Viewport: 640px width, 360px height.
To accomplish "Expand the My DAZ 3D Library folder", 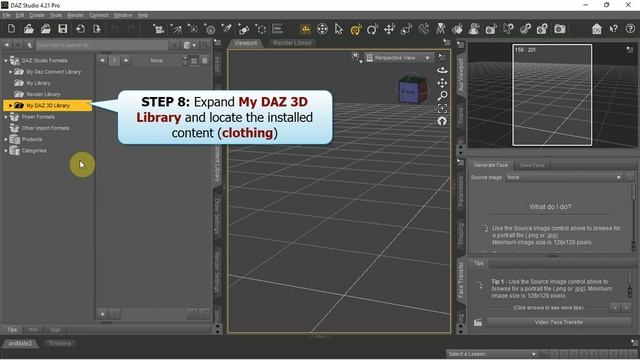I will pyautogui.click(x=11, y=106).
